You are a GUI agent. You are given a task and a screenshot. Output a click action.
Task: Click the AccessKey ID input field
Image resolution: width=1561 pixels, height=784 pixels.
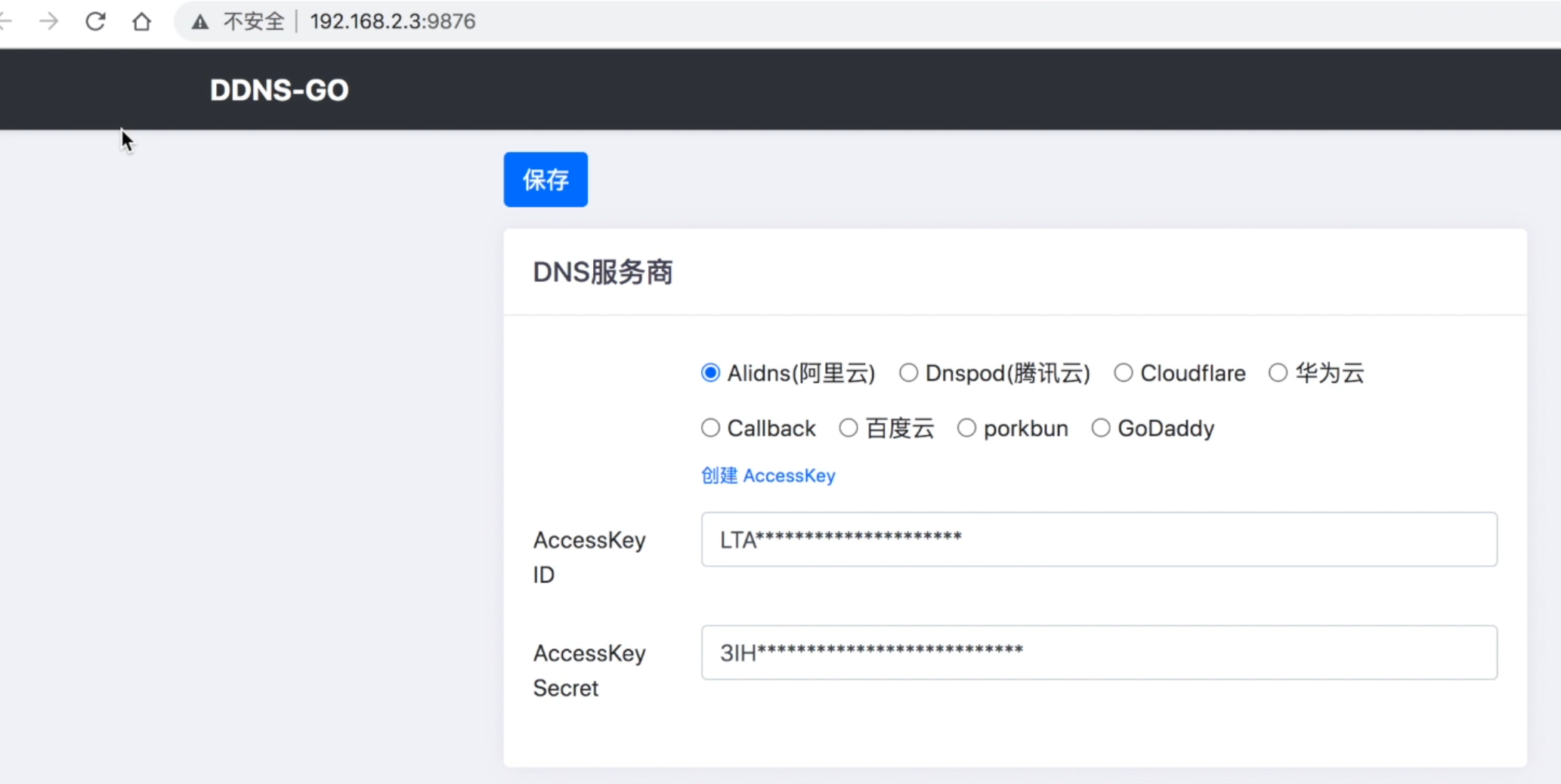click(x=1096, y=539)
